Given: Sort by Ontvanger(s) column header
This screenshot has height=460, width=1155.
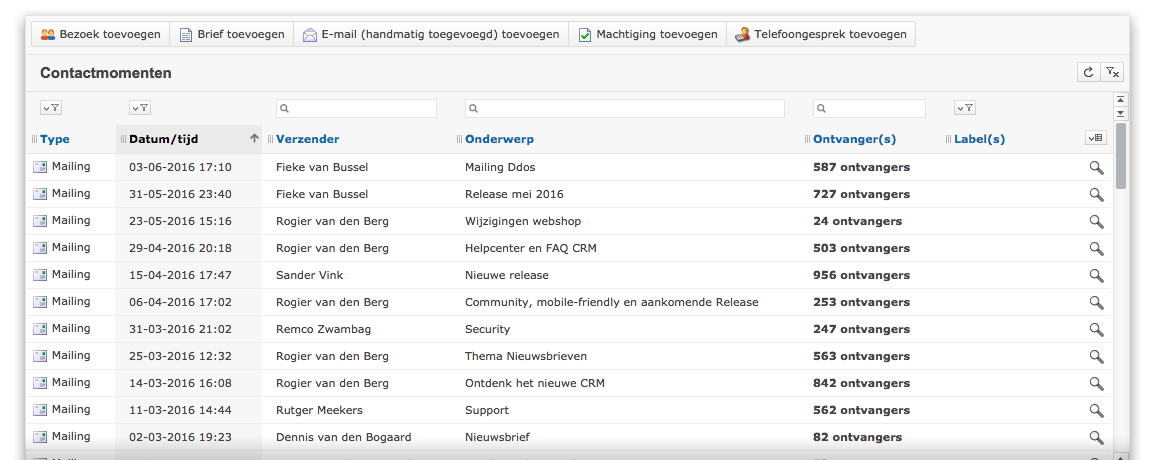Looking at the screenshot, I should click(854, 139).
